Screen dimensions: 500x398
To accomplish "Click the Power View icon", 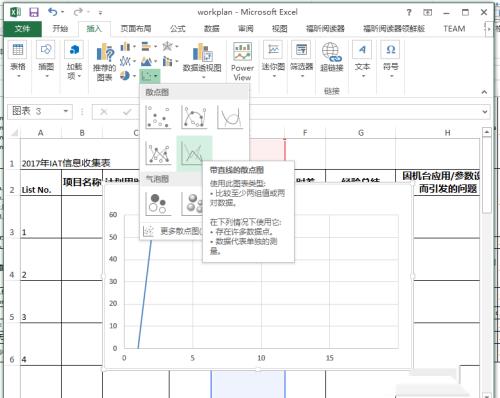I will 242,62.
